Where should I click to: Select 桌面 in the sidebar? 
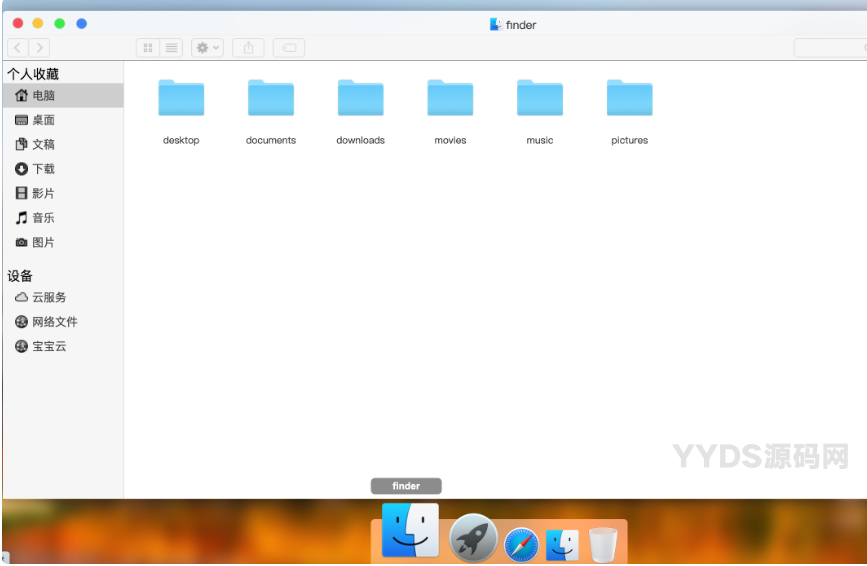pos(43,120)
